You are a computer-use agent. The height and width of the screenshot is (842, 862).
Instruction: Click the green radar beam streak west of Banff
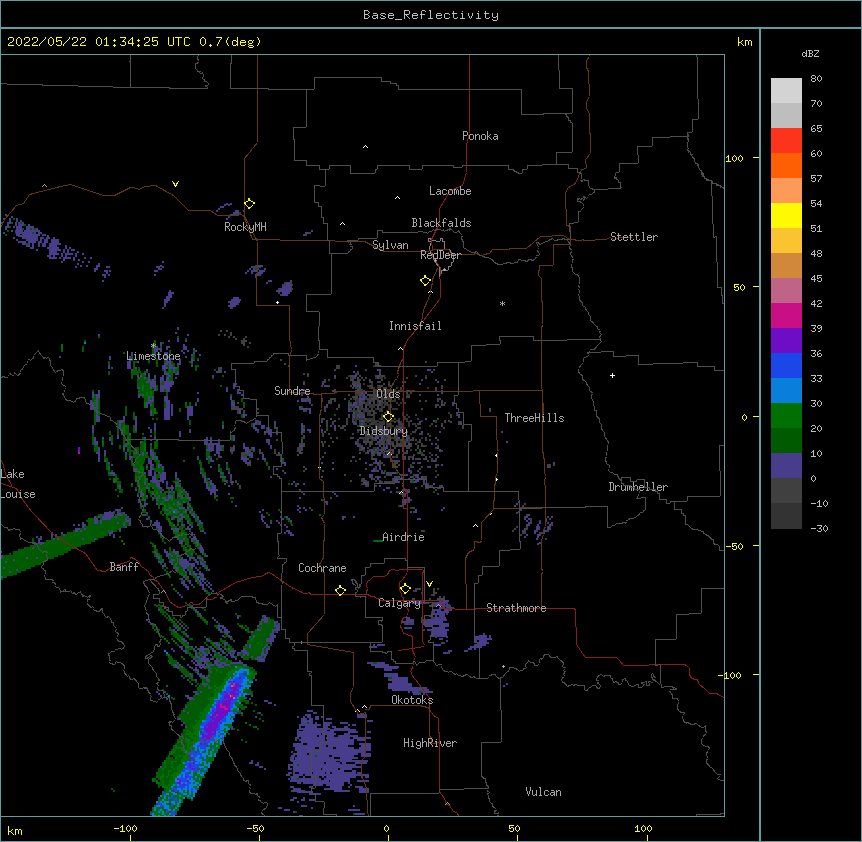tap(65, 543)
